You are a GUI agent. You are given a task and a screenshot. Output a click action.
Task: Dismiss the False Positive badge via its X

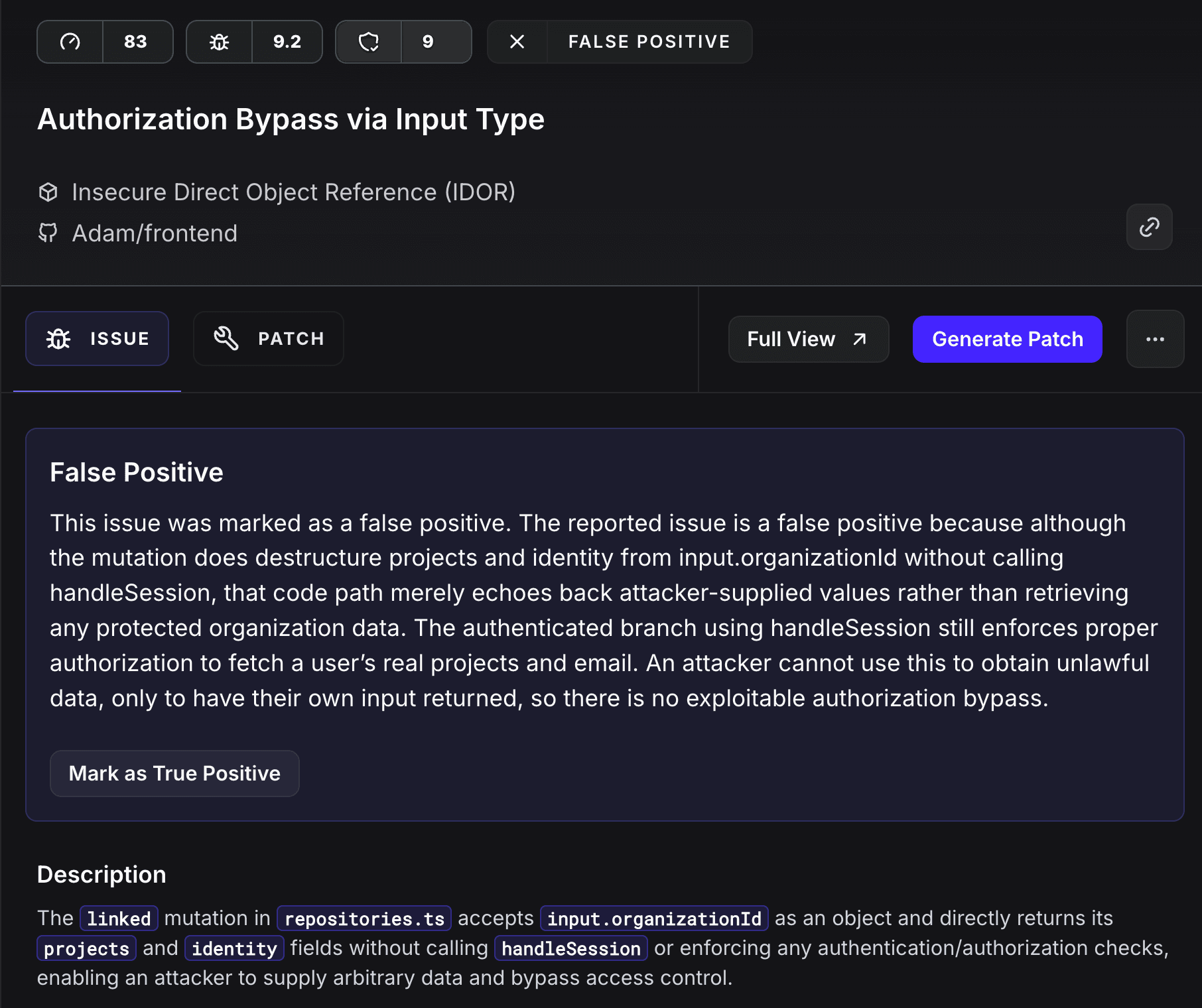[517, 41]
